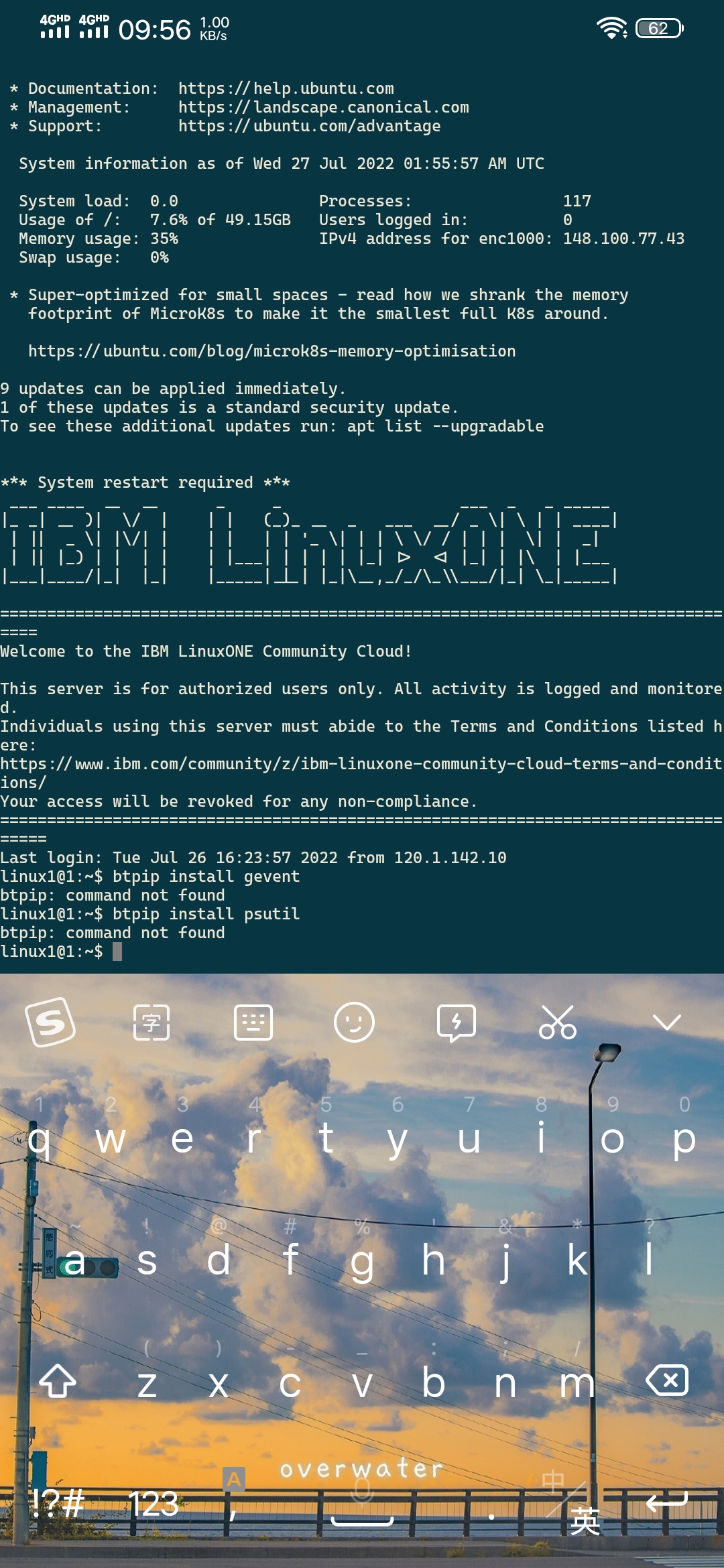724x1568 pixels.
Task: Tap the x key
Action: [x=219, y=1383]
